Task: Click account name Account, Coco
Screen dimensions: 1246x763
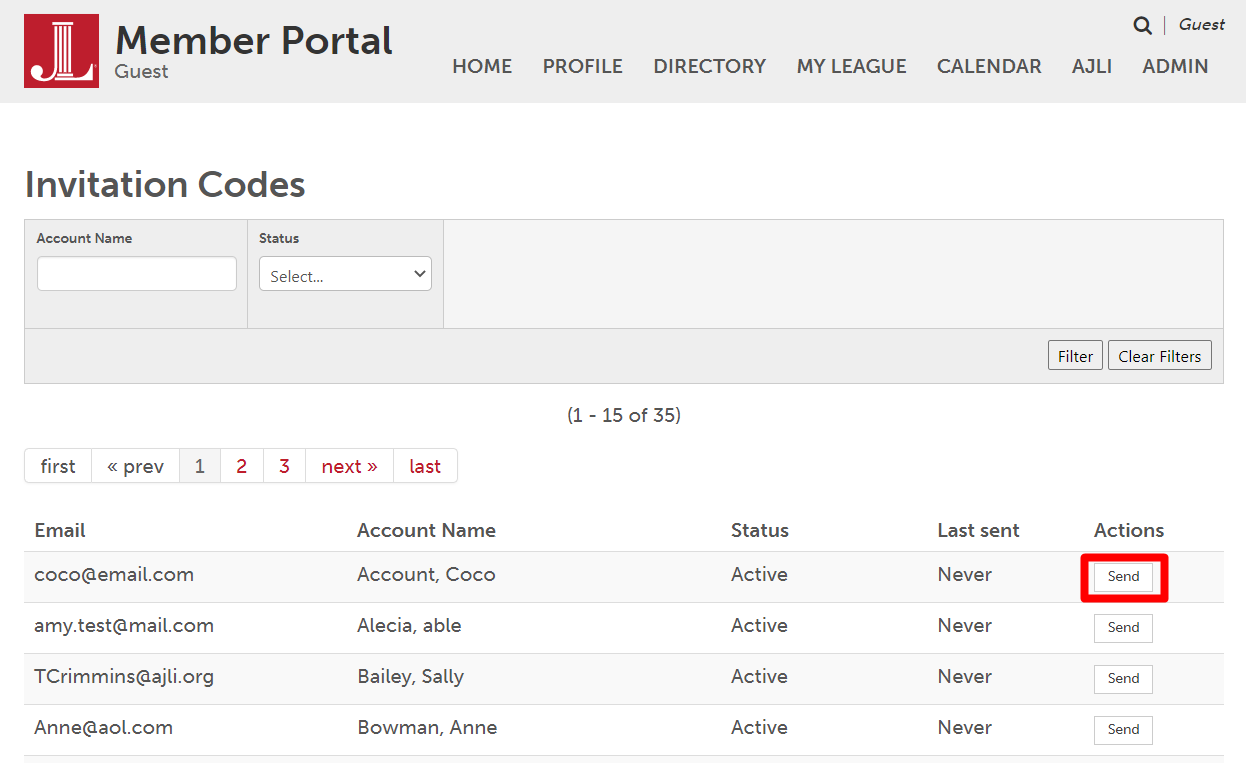Action: pyautogui.click(x=426, y=575)
